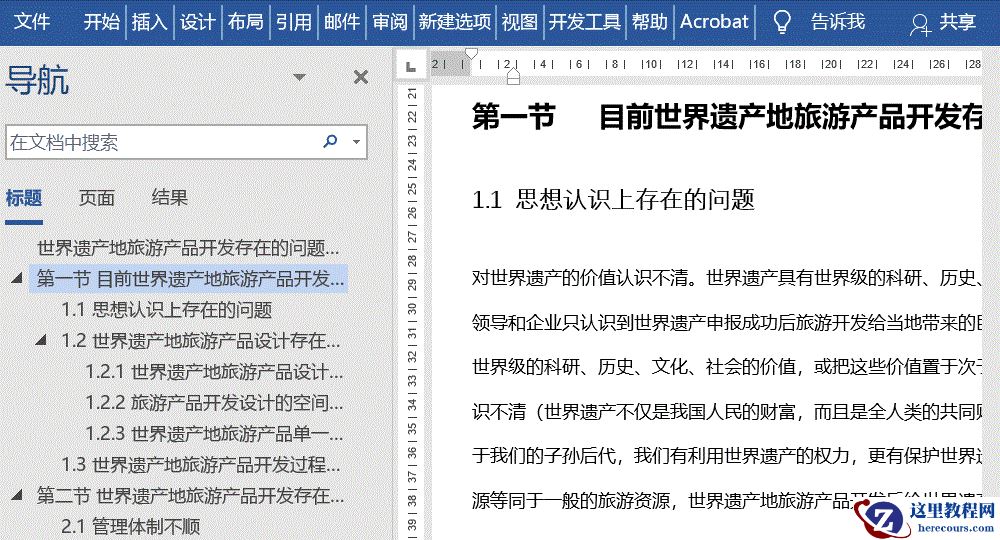This screenshot has width=1000, height=540.
Task: Go to heading 1.2 世界遗产地旅游产品设计存在
Action: tap(201, 340)
